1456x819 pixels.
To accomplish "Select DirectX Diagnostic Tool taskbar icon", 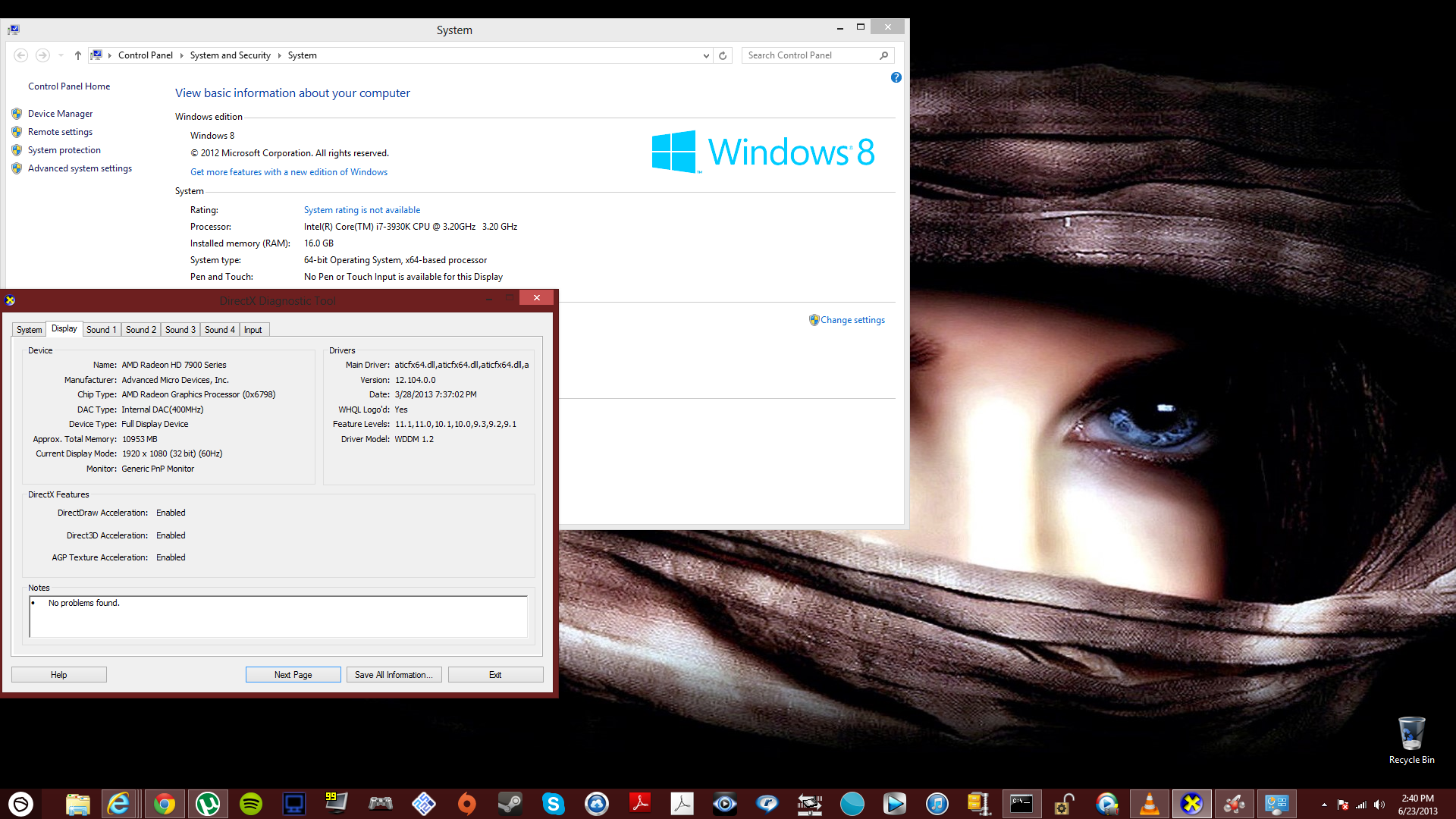I will (x=1191, y=804).
